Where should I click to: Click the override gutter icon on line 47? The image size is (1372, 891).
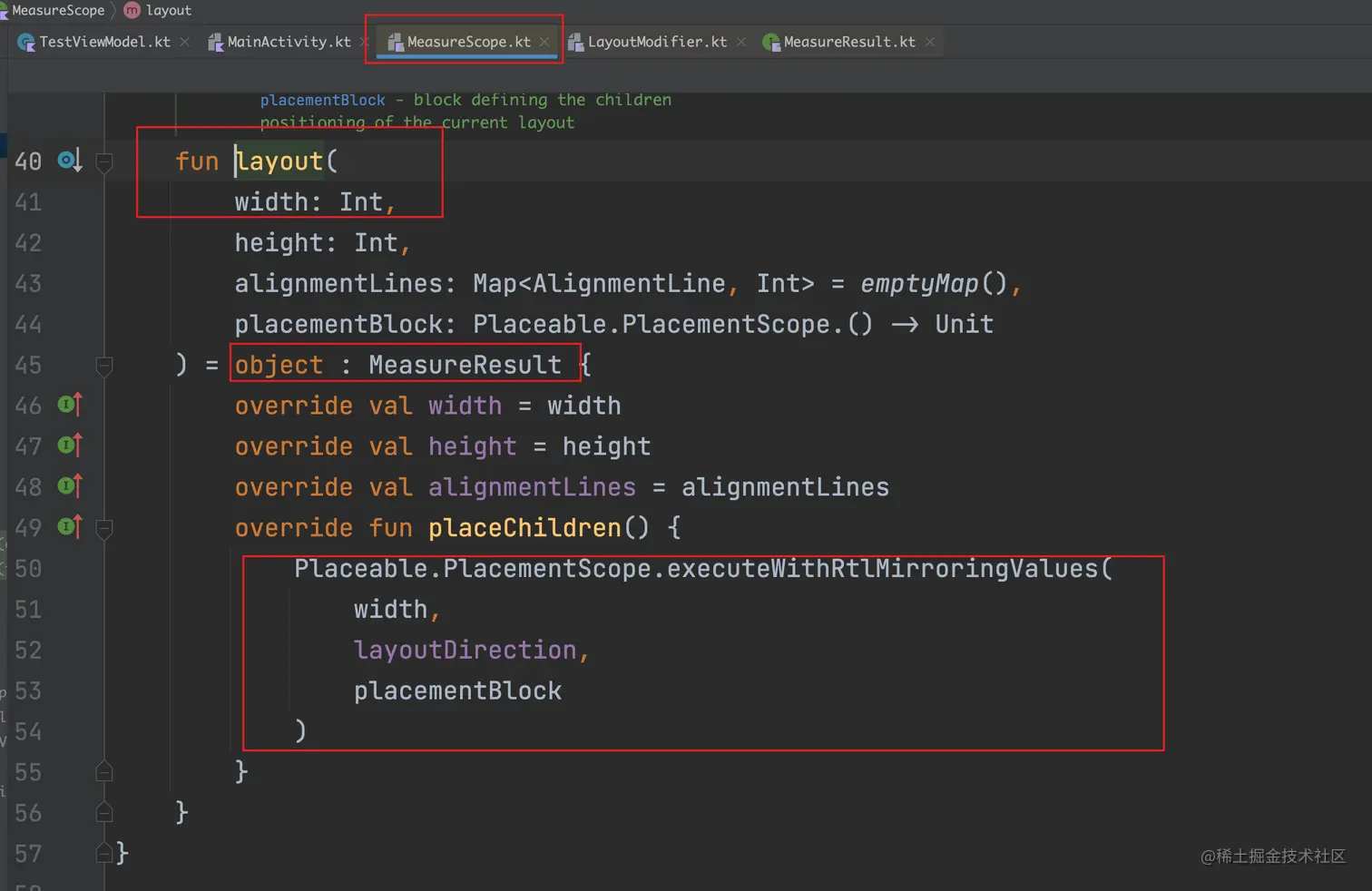click(70, 445)
